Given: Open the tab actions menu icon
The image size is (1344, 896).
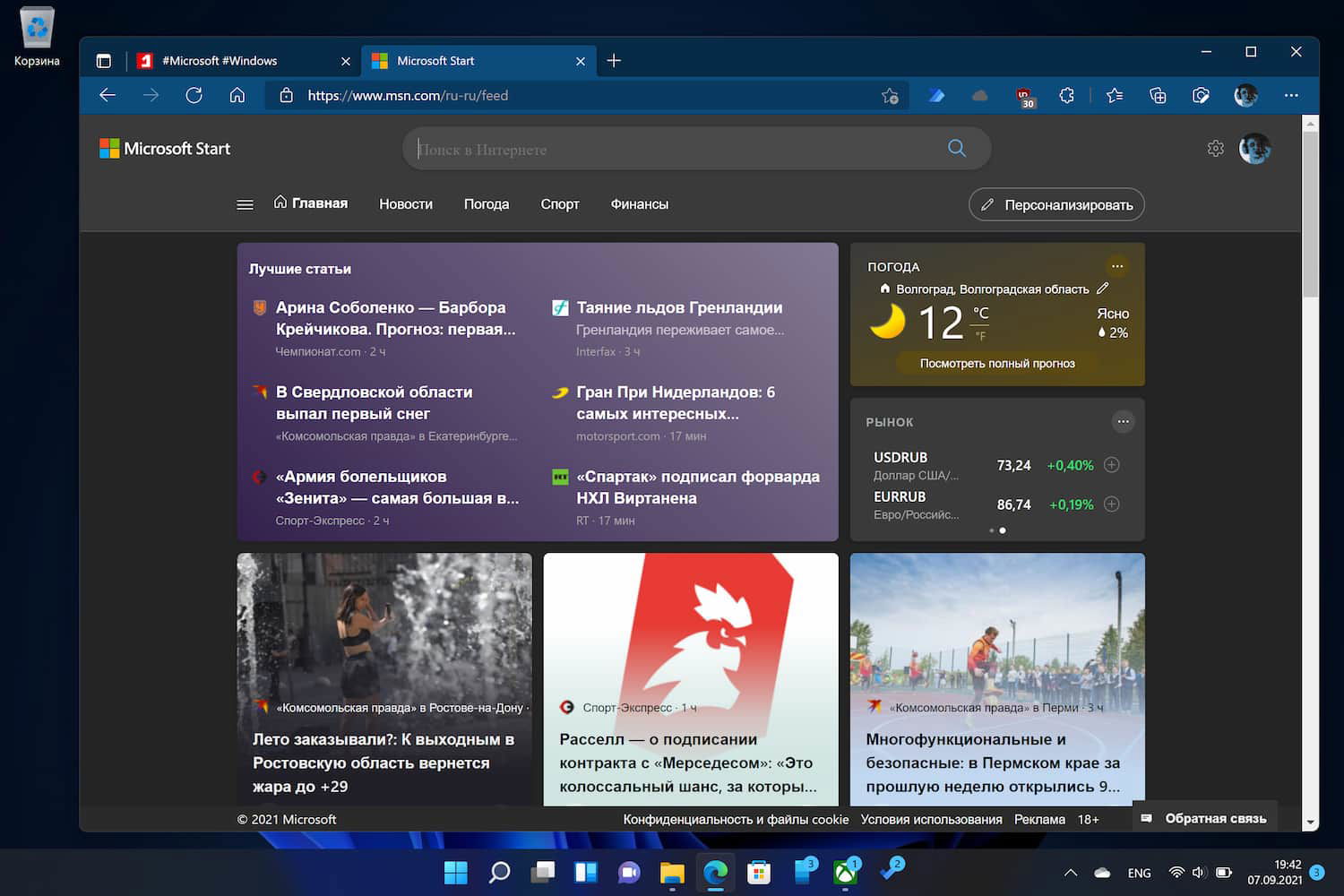Looking at the screenshot, I should pyautogui.click(x=104, y=61).
